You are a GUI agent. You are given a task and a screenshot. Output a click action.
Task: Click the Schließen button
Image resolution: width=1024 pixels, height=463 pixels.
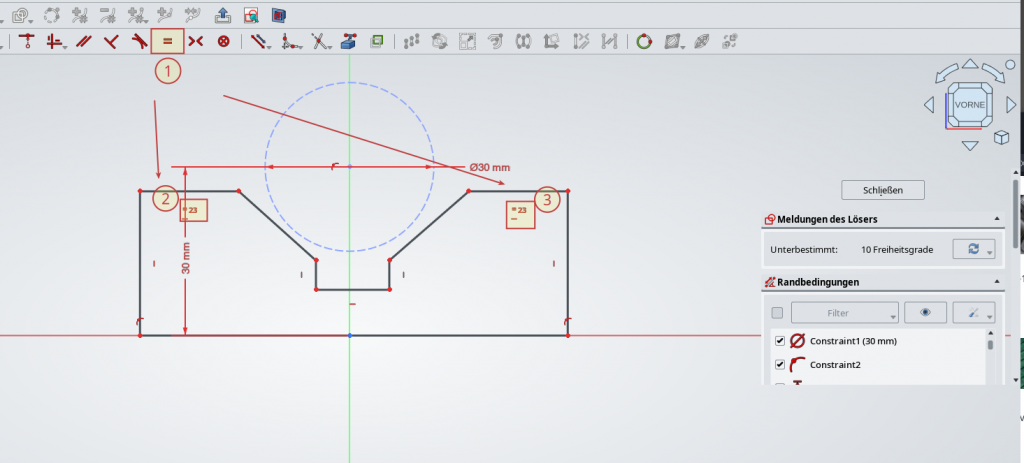click(883, 190)
